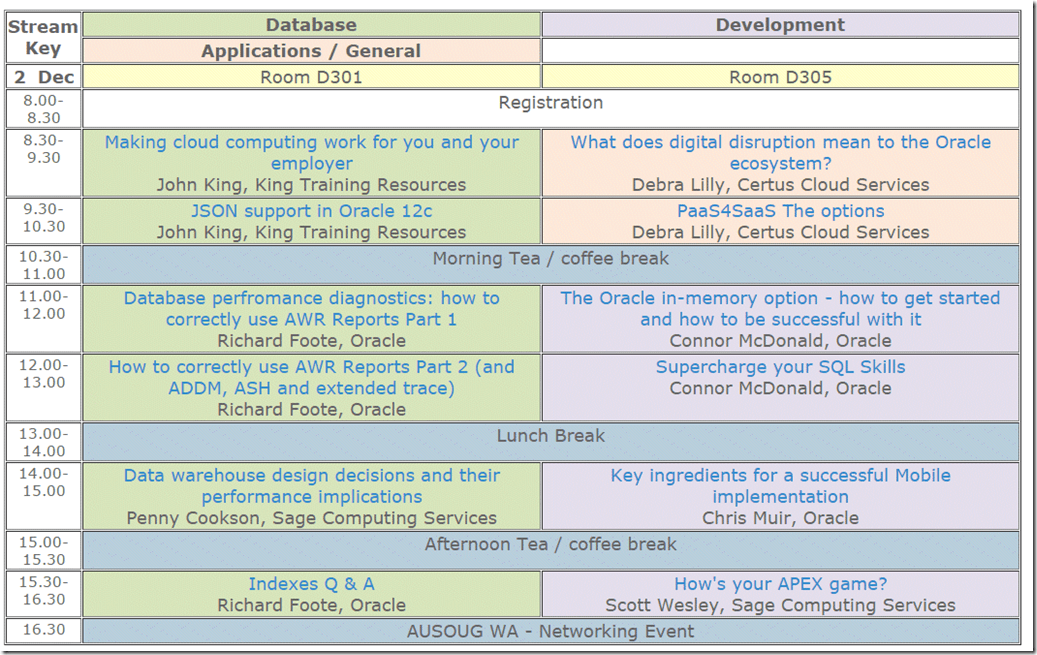Select 'PaaS4SaaS The options' link
The width and height of the screenshot is (1037, 655).
pyautogui.click(x=780, y=211)
